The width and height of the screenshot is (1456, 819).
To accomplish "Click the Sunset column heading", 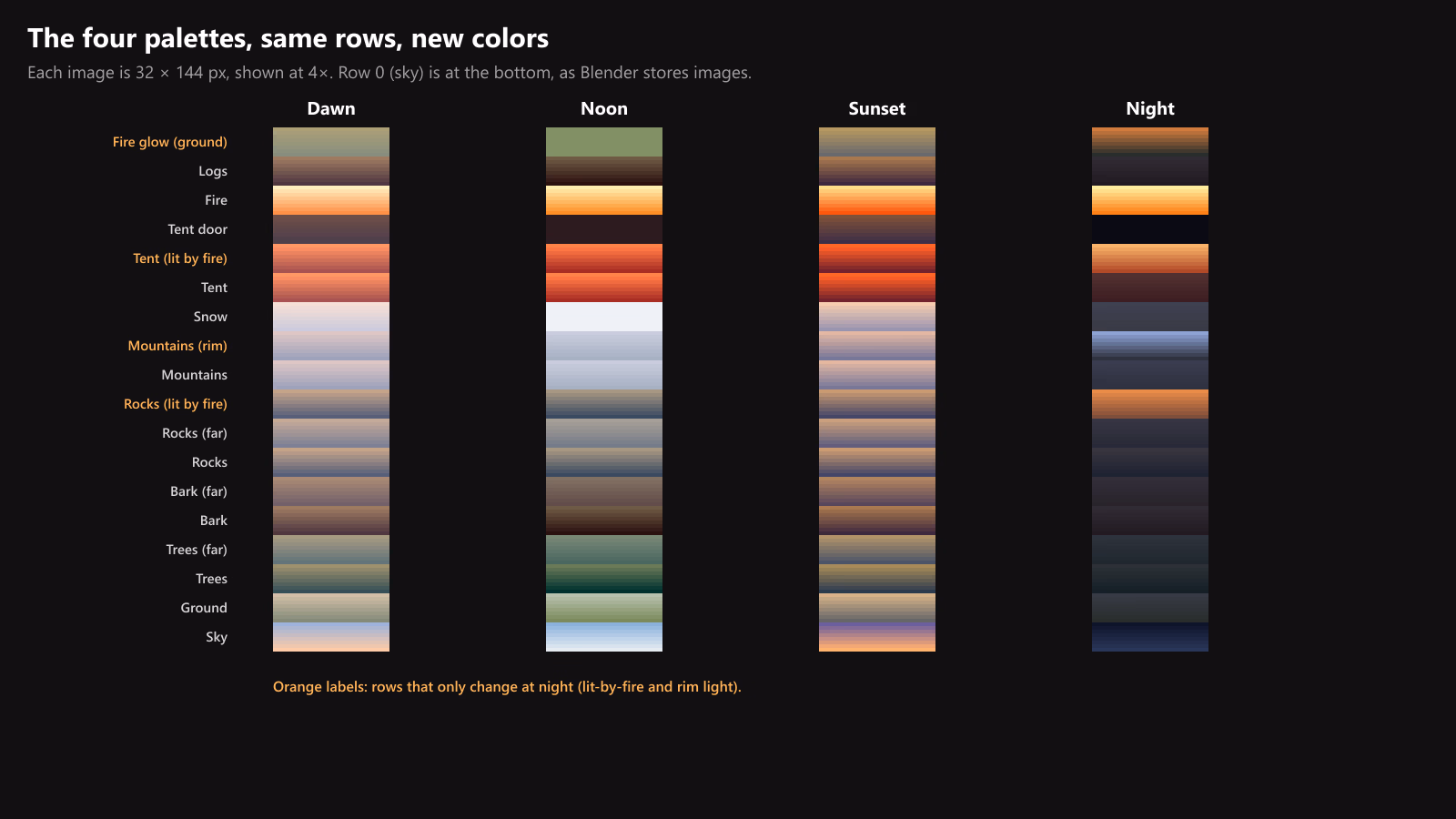I will 877,108.
